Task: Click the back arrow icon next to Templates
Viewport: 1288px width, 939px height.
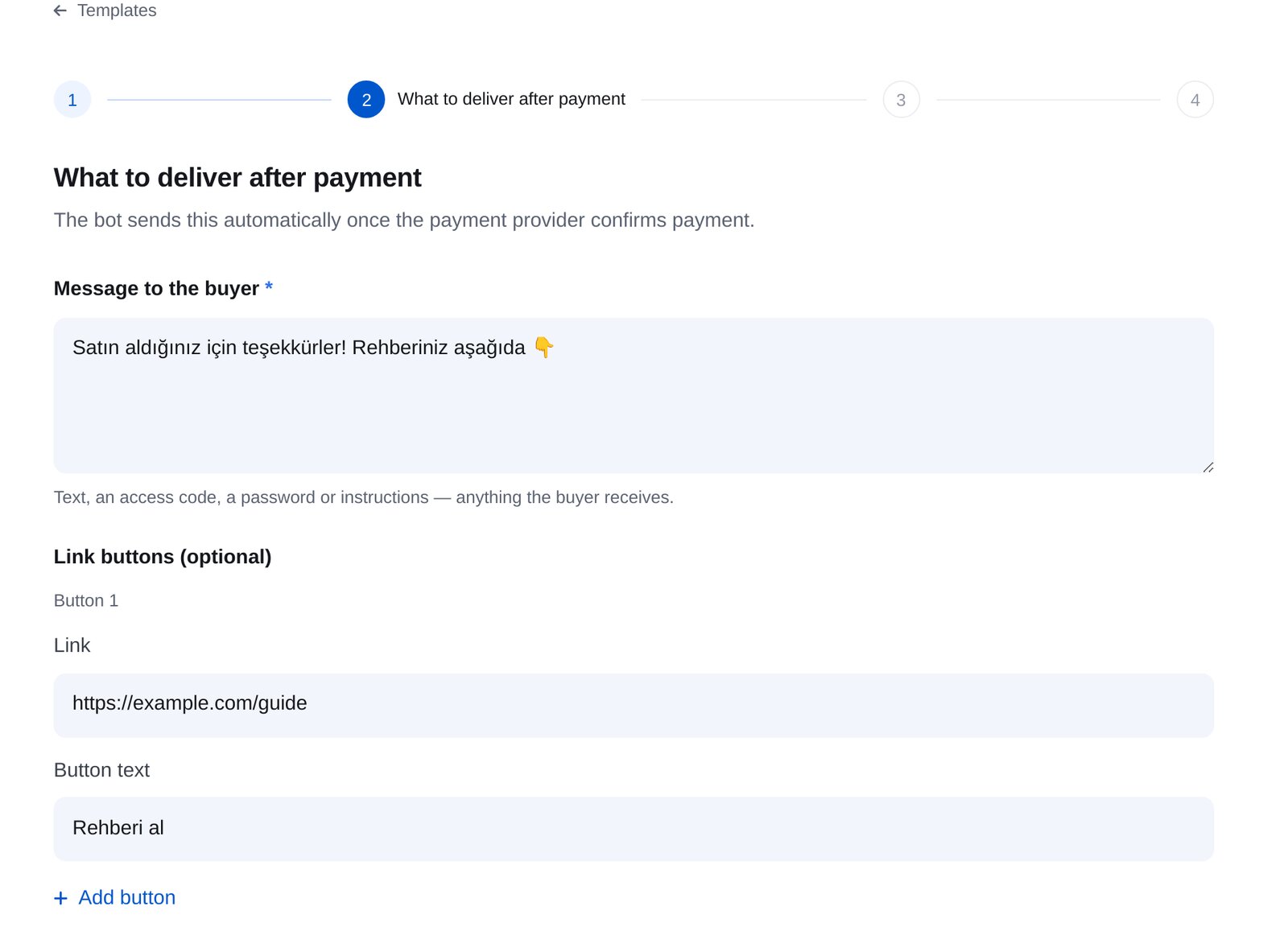Action: (x=60, y=10)
